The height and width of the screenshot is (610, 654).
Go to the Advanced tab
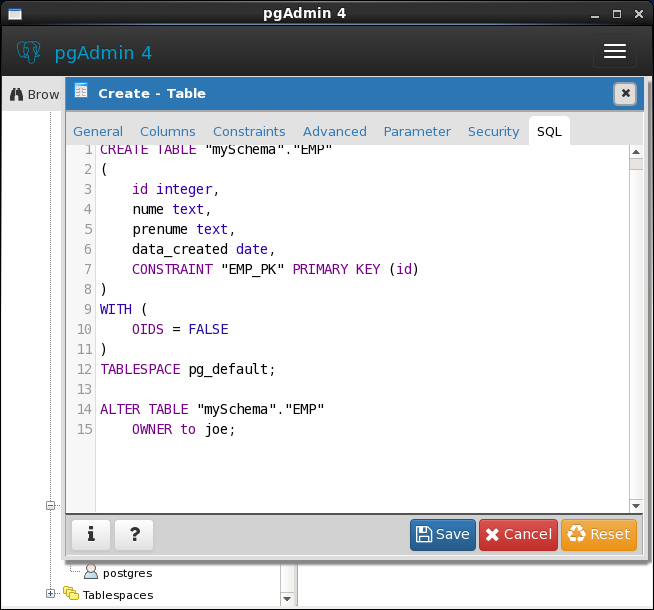(335, 132)
